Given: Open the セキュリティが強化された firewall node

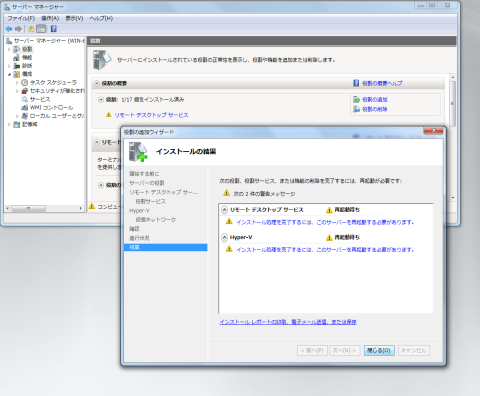Looking at the screenshot, I should point(53,91).
